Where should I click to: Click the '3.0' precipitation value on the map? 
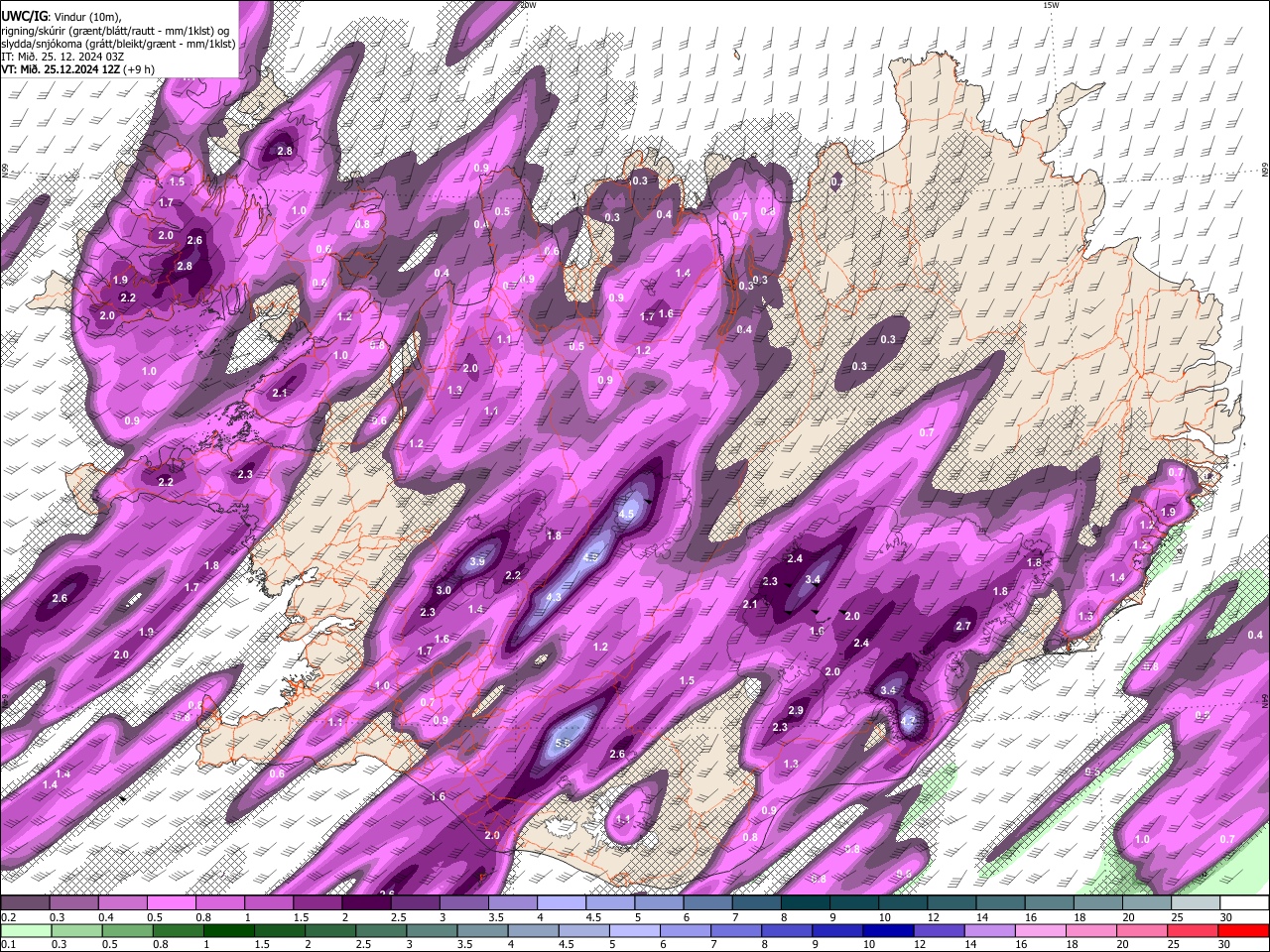(444, 590)
